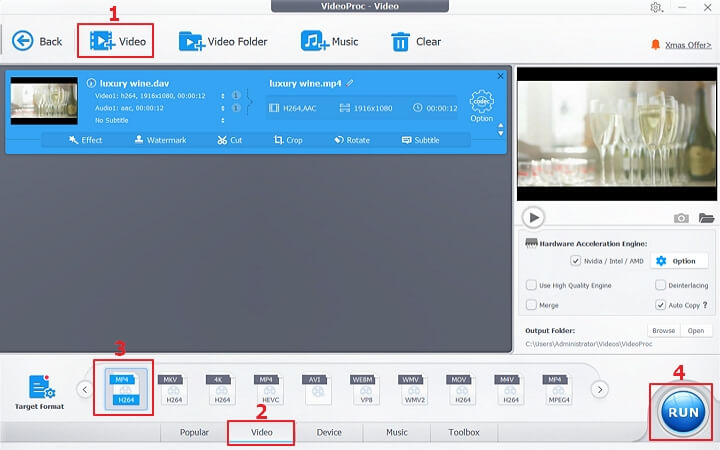Click the Auto Copy help question mark
Image resolution: width=720 pixels, height=450 pixels.
(705, 305)
